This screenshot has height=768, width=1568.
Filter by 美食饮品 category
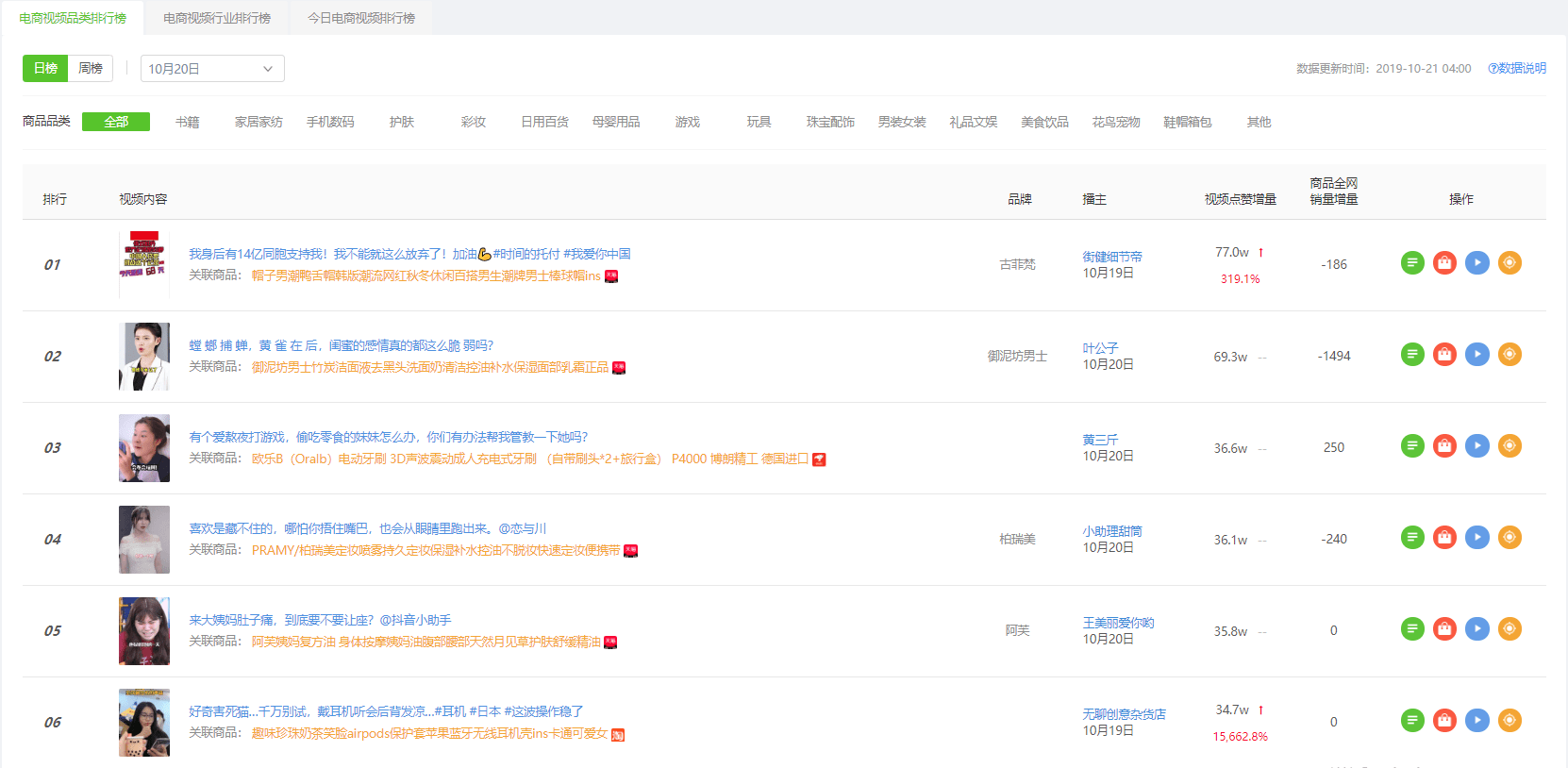point(1044,123)
